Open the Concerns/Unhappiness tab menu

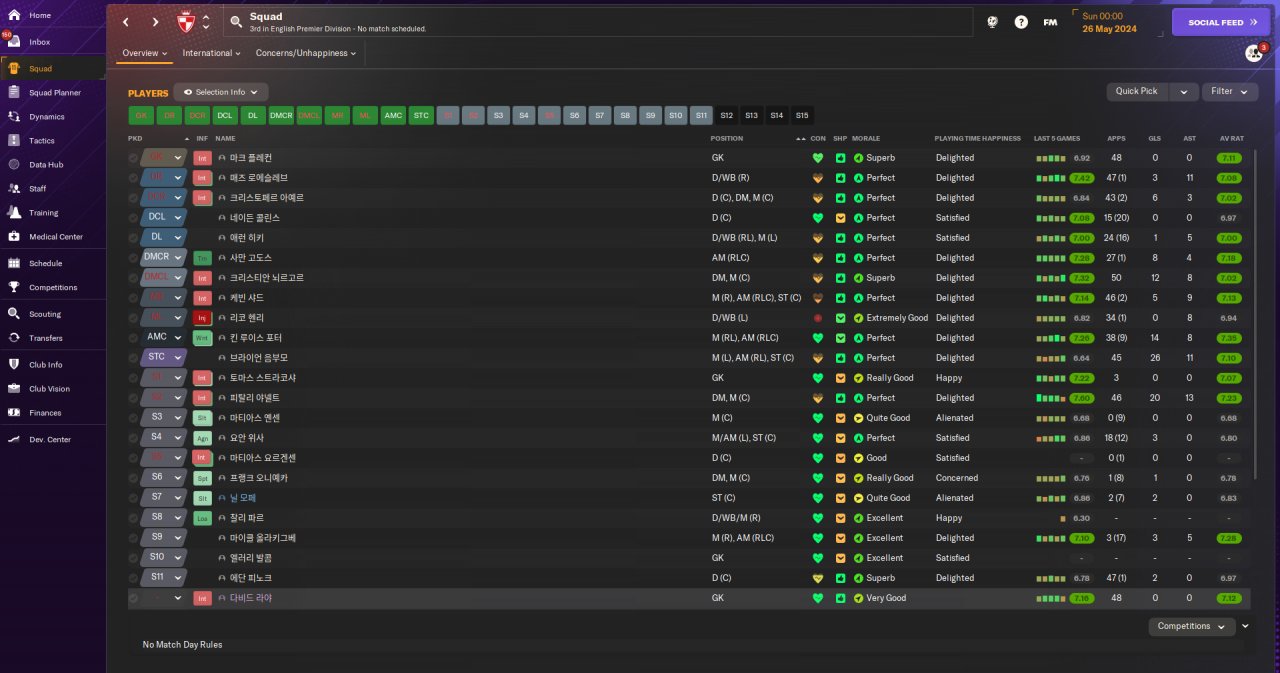(x=305, y=53)
